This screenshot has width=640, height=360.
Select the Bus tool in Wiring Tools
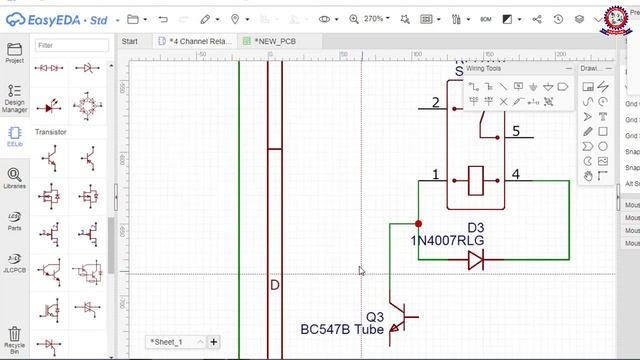[489, 87]
